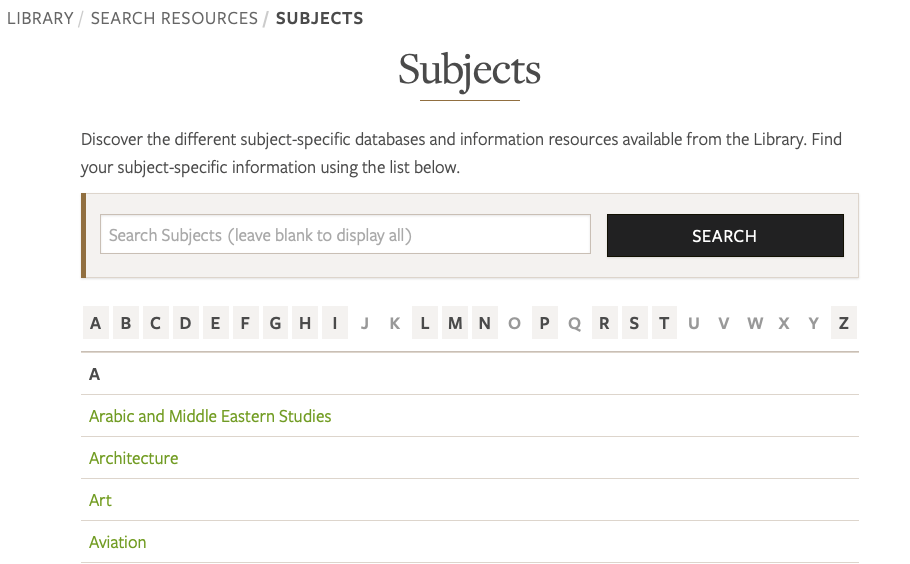Screen dimensions: 910x564
Task: Choose letter H in alphabet index
Action: pos(305,323)
